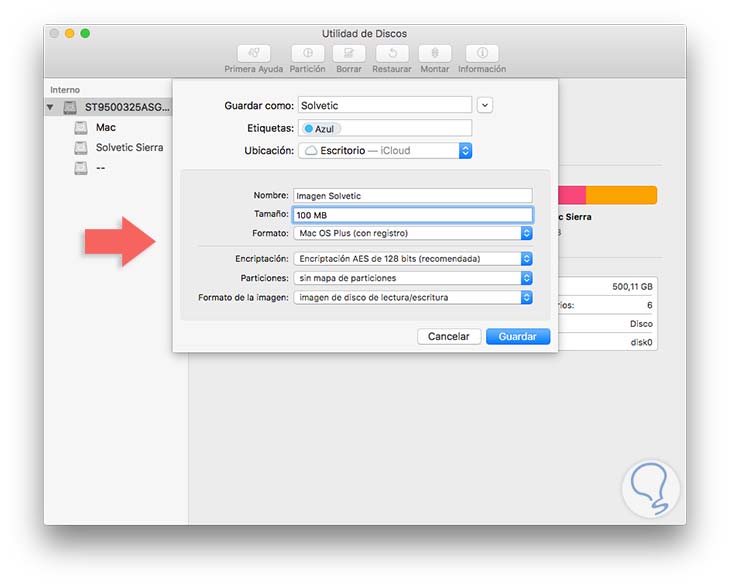Screen dimensions: 730x587
Task: Open the Formato dropdown
Action: pyautogui.click(x=413, y=233)
